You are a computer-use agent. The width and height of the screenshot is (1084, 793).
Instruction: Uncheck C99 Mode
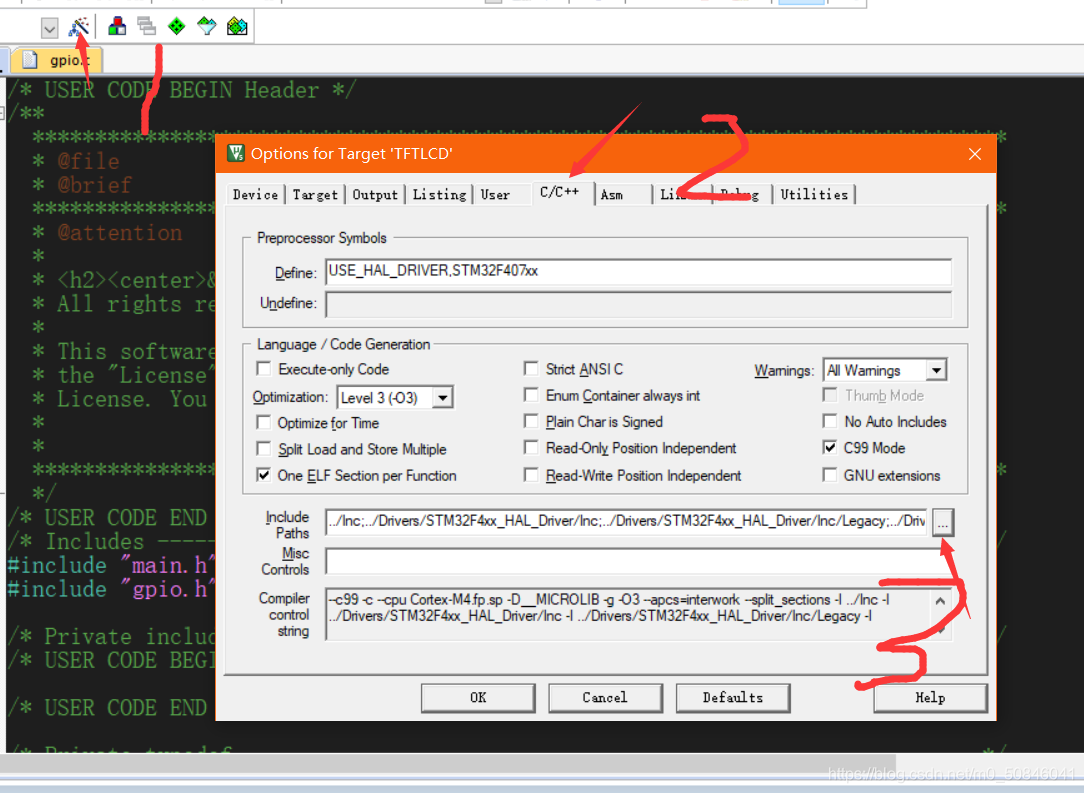pos(830,447)
